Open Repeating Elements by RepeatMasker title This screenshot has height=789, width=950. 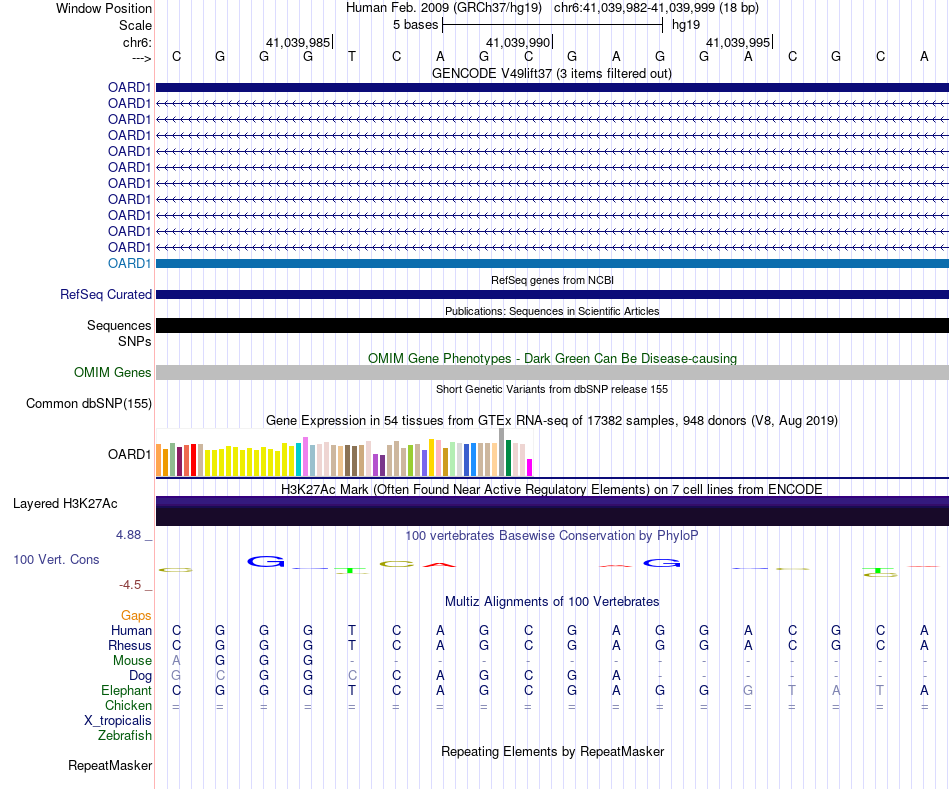pyautogui.click(x=552, y=751)
